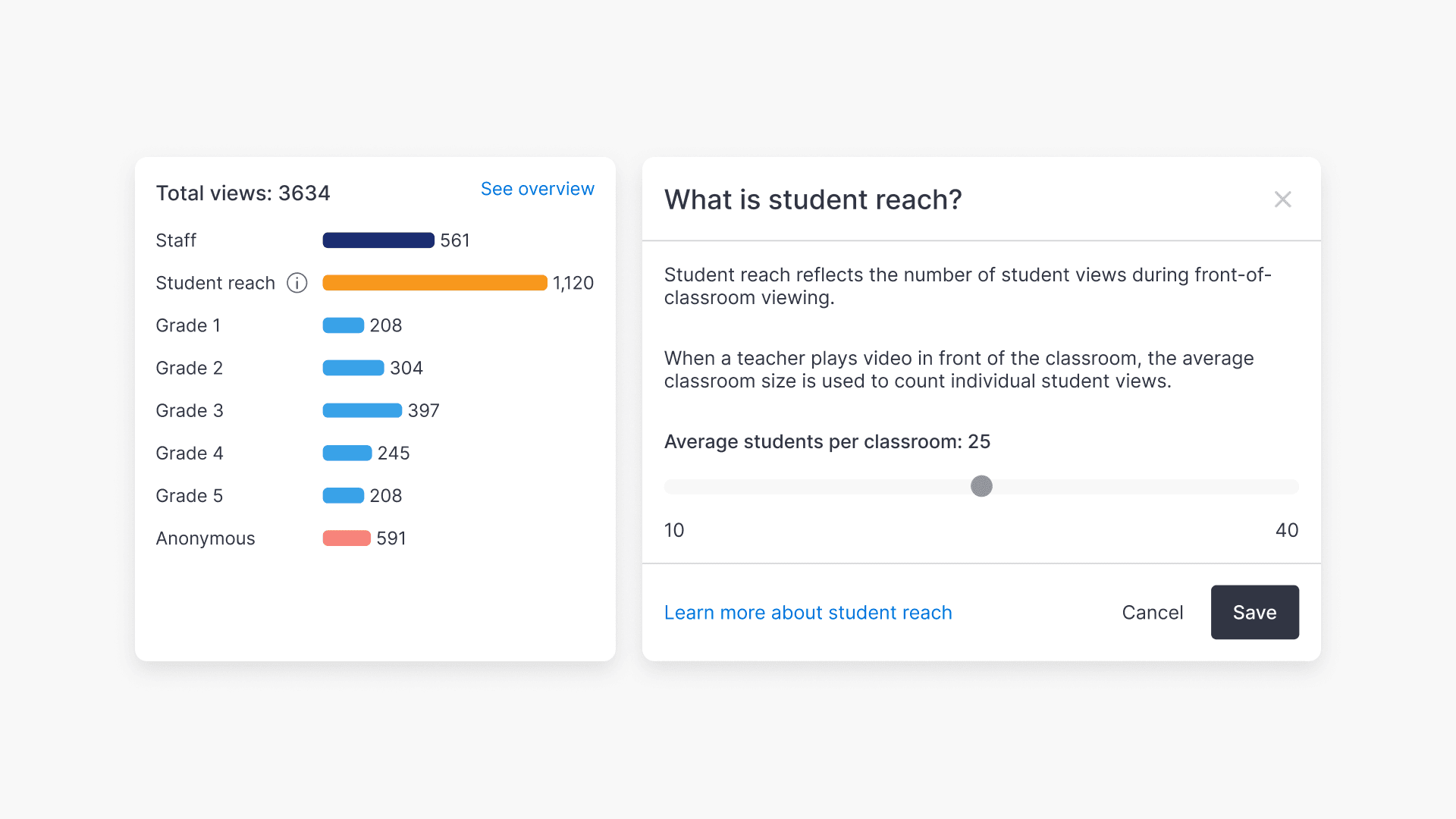The height and width of the screenshot is (819, 1456).
Task: Open the See overview link
Action: [537, 189]
